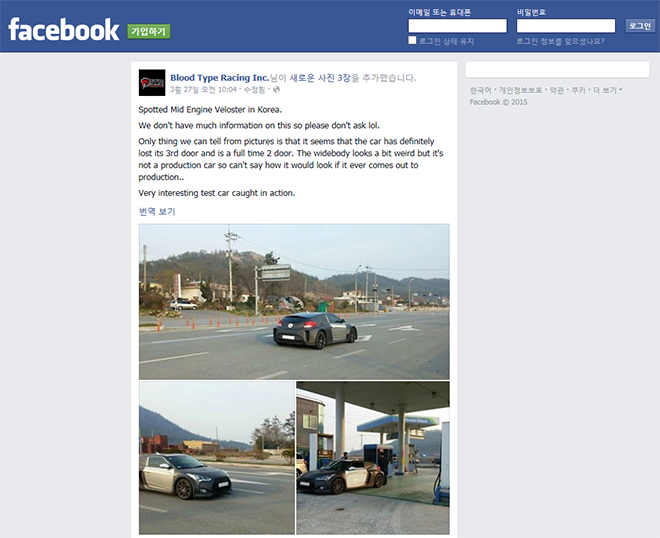Expand the 더 보기 footer dropdown

click(607, 90)
